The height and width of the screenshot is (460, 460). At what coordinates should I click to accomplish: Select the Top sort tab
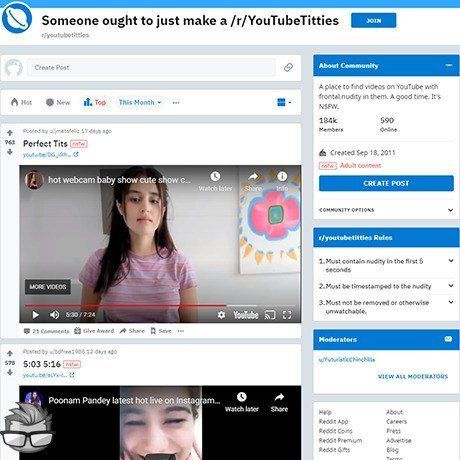pyautogui.click(x=95, y=102)
